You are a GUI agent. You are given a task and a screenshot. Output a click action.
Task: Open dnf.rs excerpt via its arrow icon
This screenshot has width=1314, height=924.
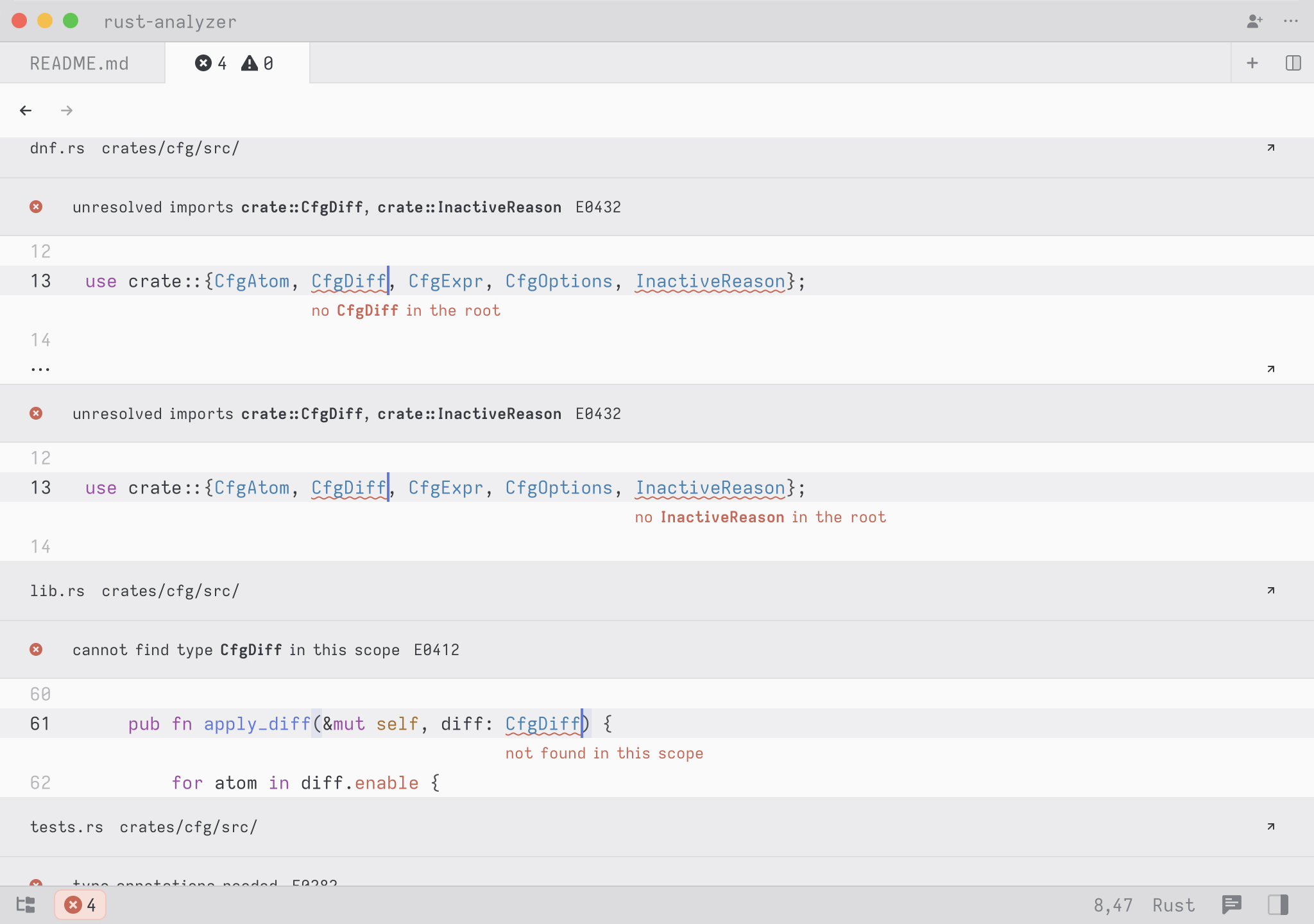tap(1270, 148)
